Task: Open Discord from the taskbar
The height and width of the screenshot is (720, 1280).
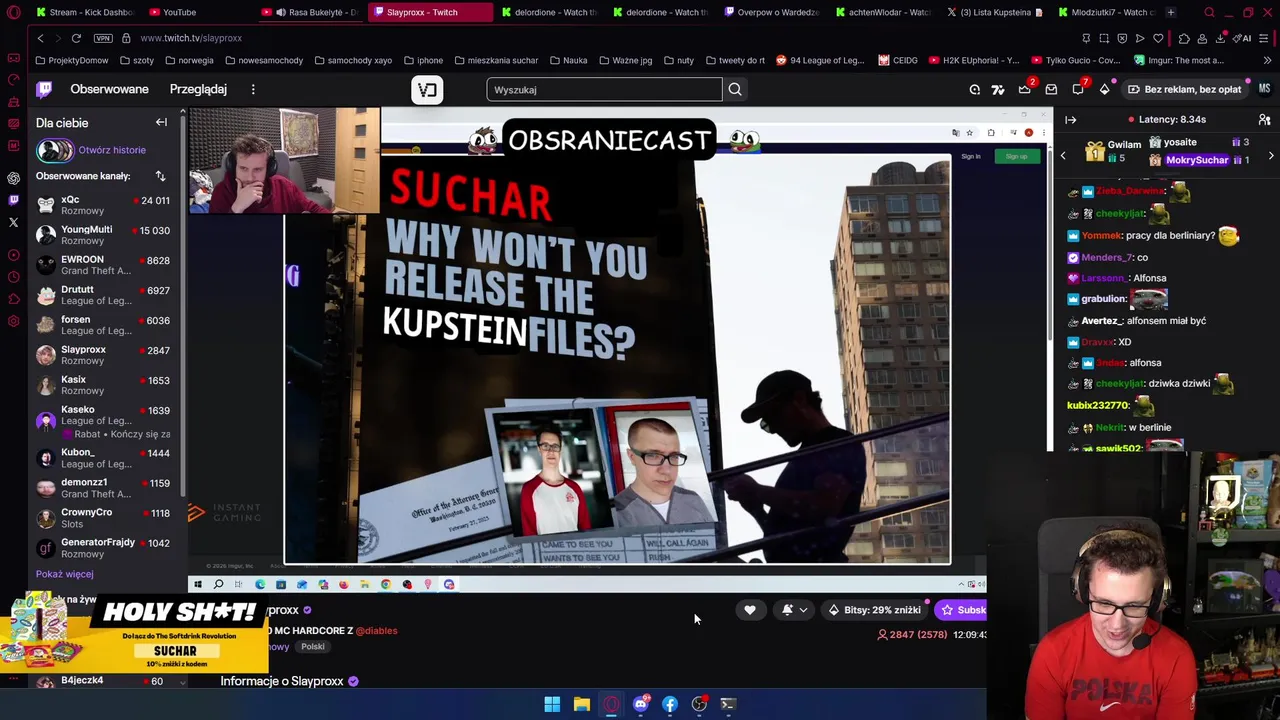Action: point(640,704)
